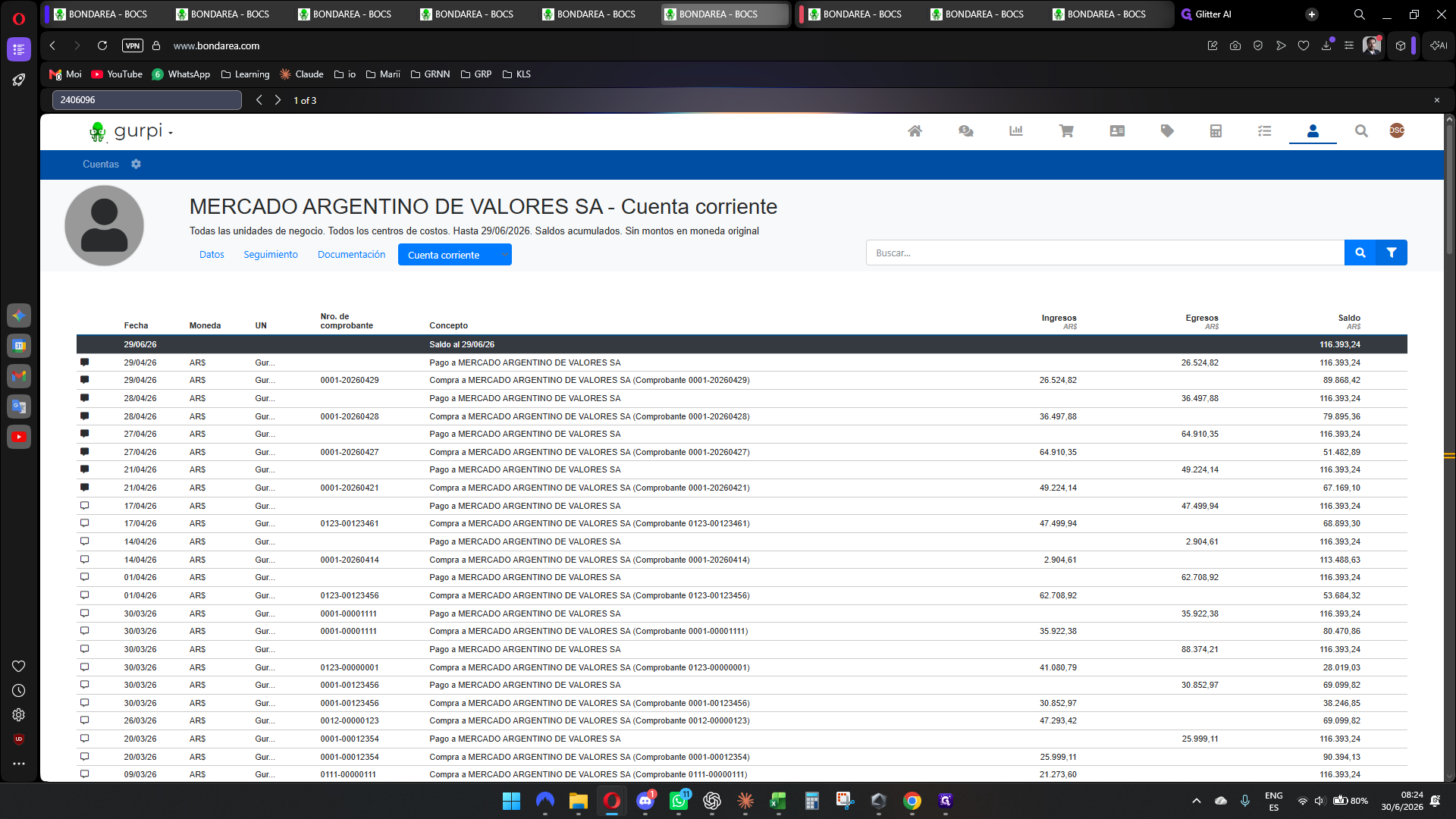Click the blue filter funnel button
The height and width of the screenshot is (819, 1456).
pos(1392,253)
